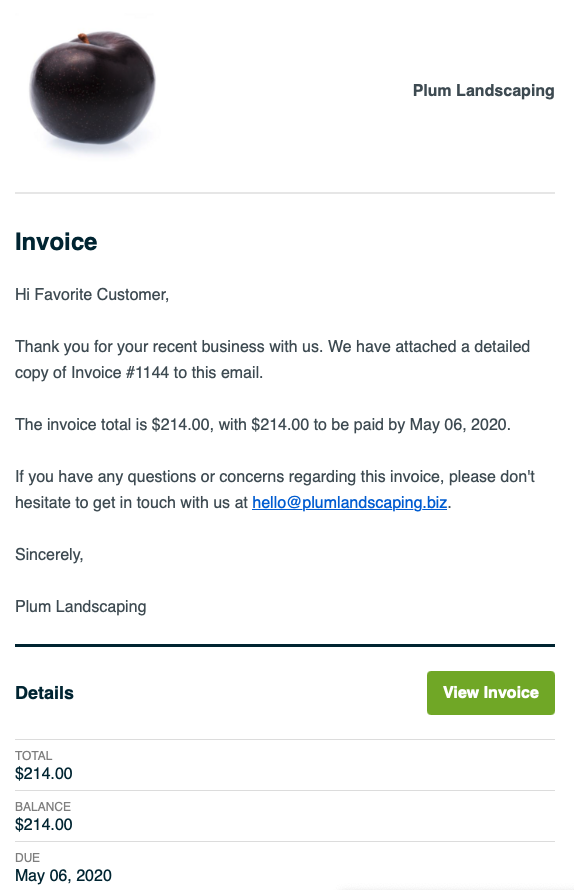This screenshot has height=890, width=574.
Task: Open the green View Invoice button
Action: pyautogui.click(x=491, y=692)
